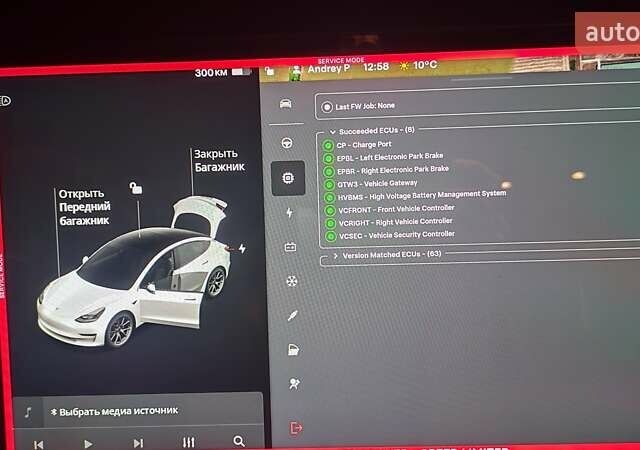Tap the lock icon above the car
Viewport: 640px width, 450px height.
[136, 188]
